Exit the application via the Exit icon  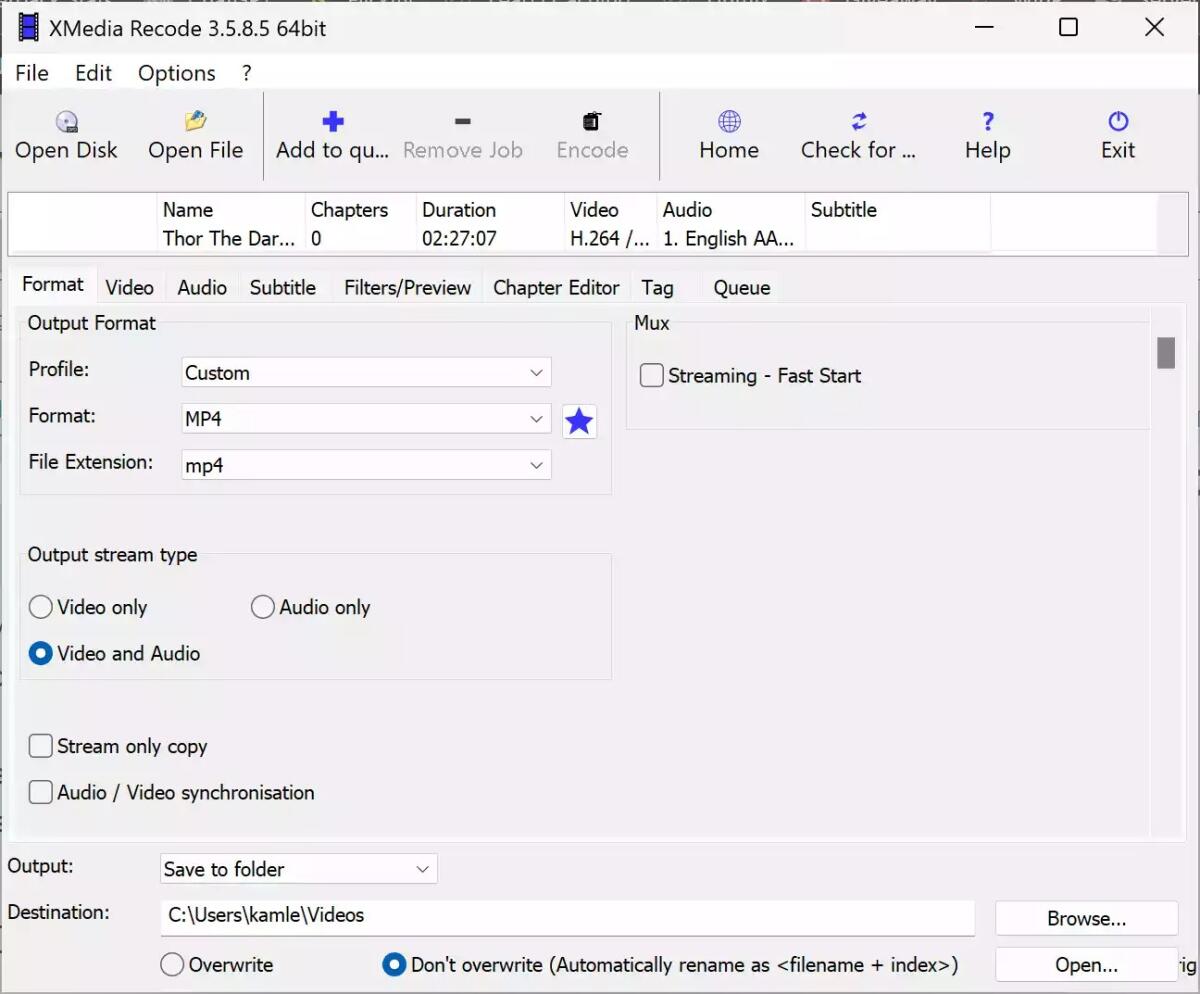coord(1116,135)
